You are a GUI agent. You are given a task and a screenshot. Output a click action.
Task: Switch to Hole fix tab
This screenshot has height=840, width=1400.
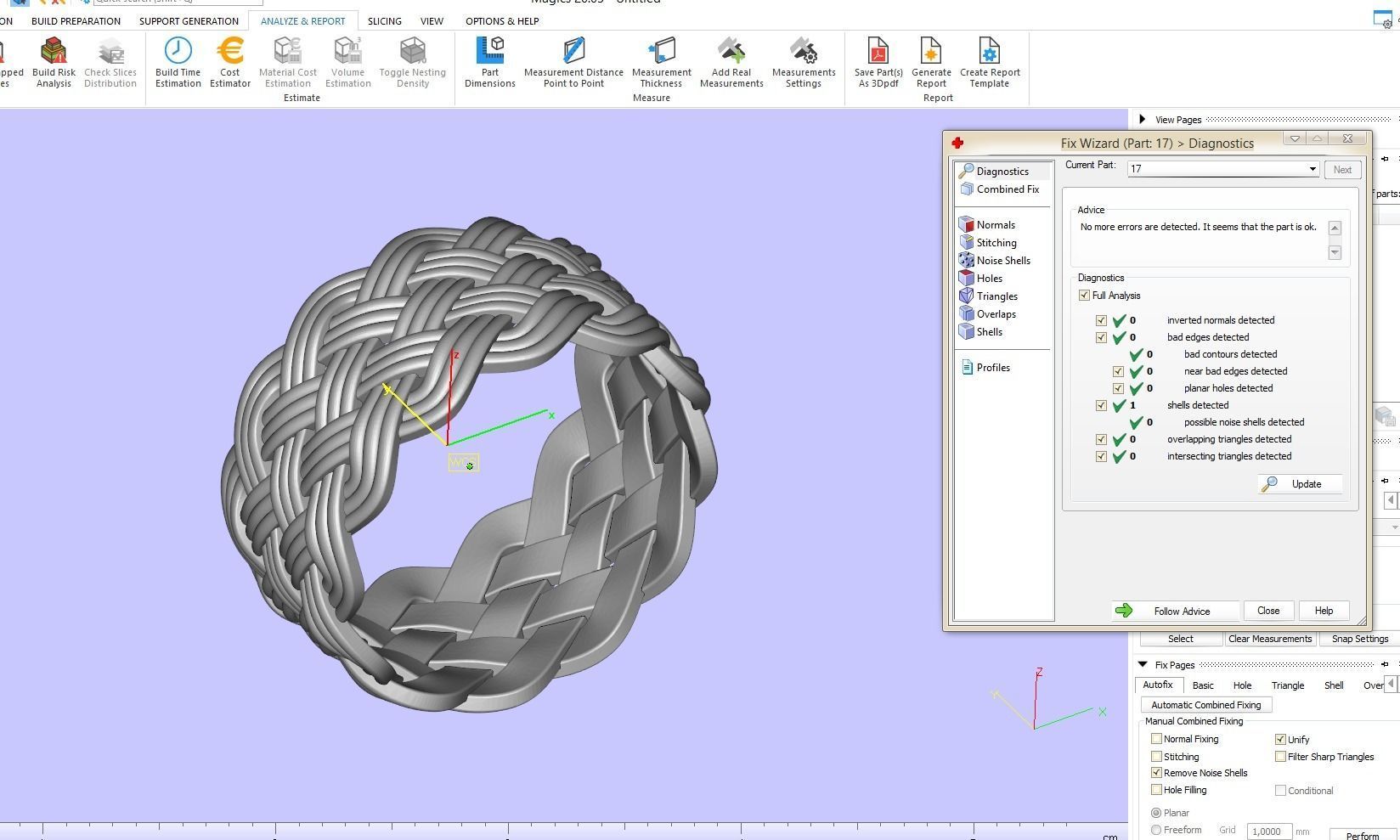pos(1242,685)
